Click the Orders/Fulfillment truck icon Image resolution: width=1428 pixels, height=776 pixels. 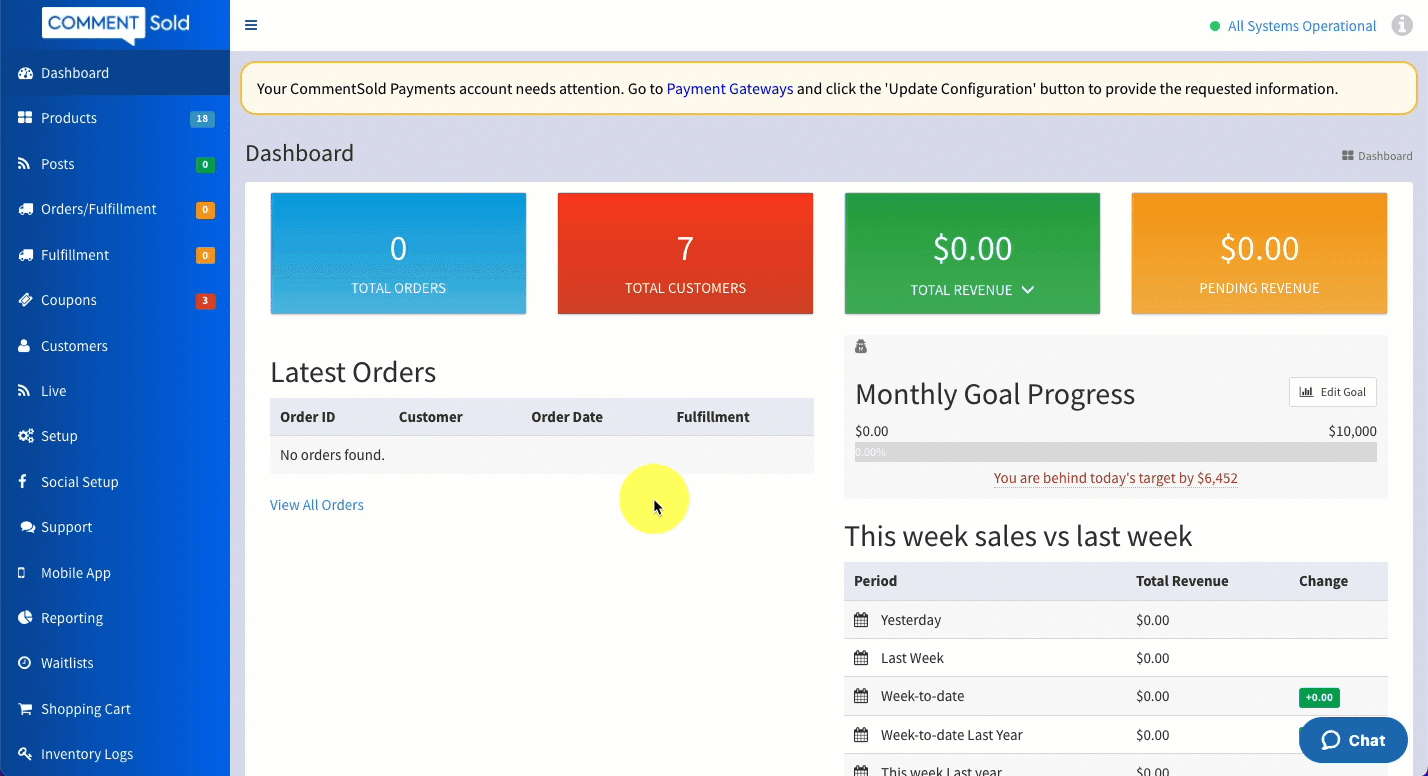[25, 209]
